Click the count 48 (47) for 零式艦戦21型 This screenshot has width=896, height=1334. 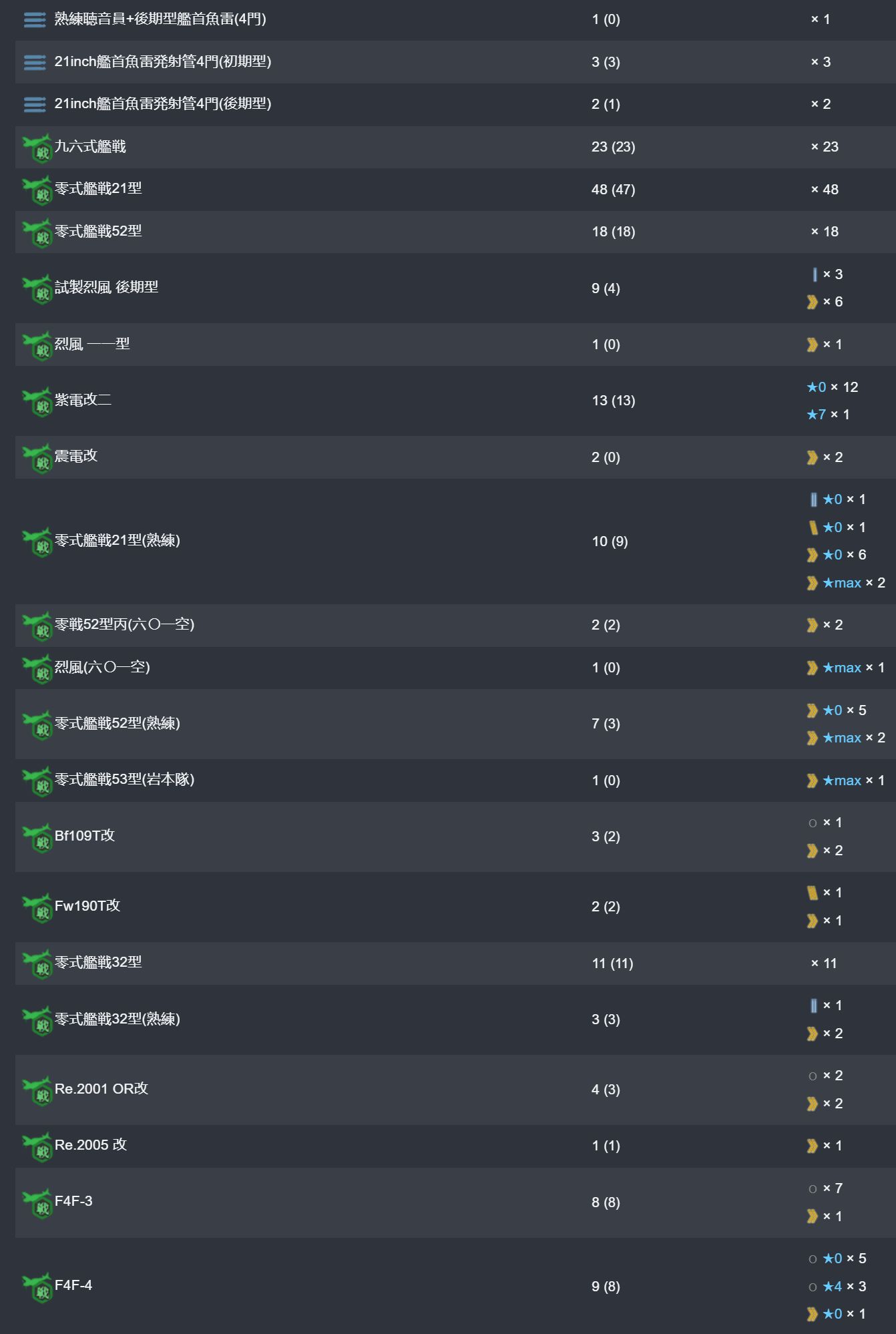coord(613,190)
